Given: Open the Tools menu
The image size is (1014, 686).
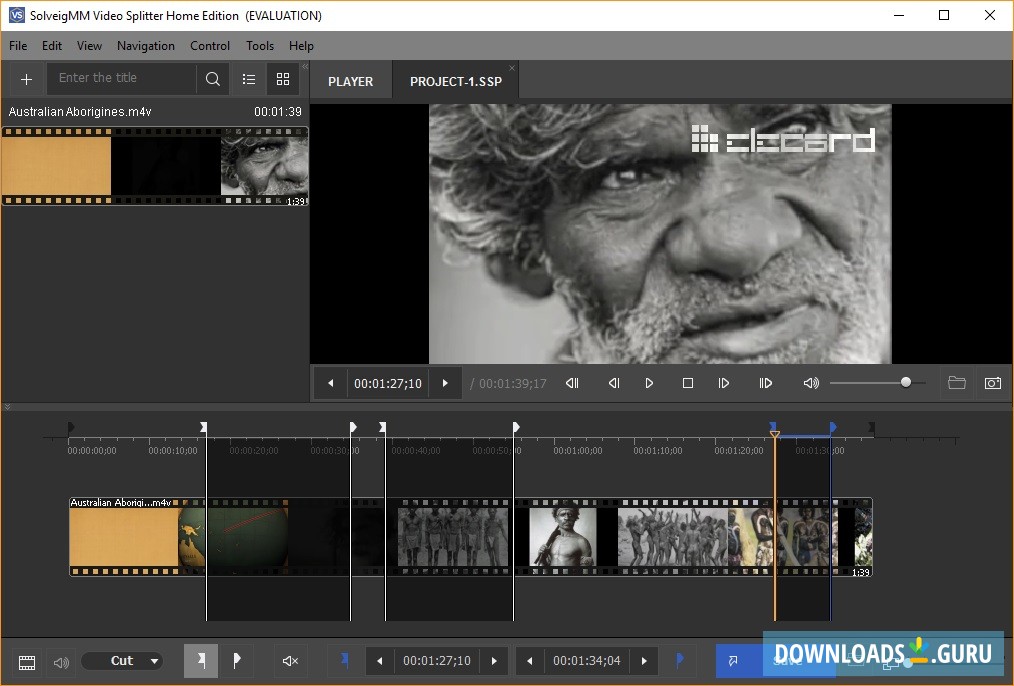Looking at the screenshot, I should coord(260,46).
